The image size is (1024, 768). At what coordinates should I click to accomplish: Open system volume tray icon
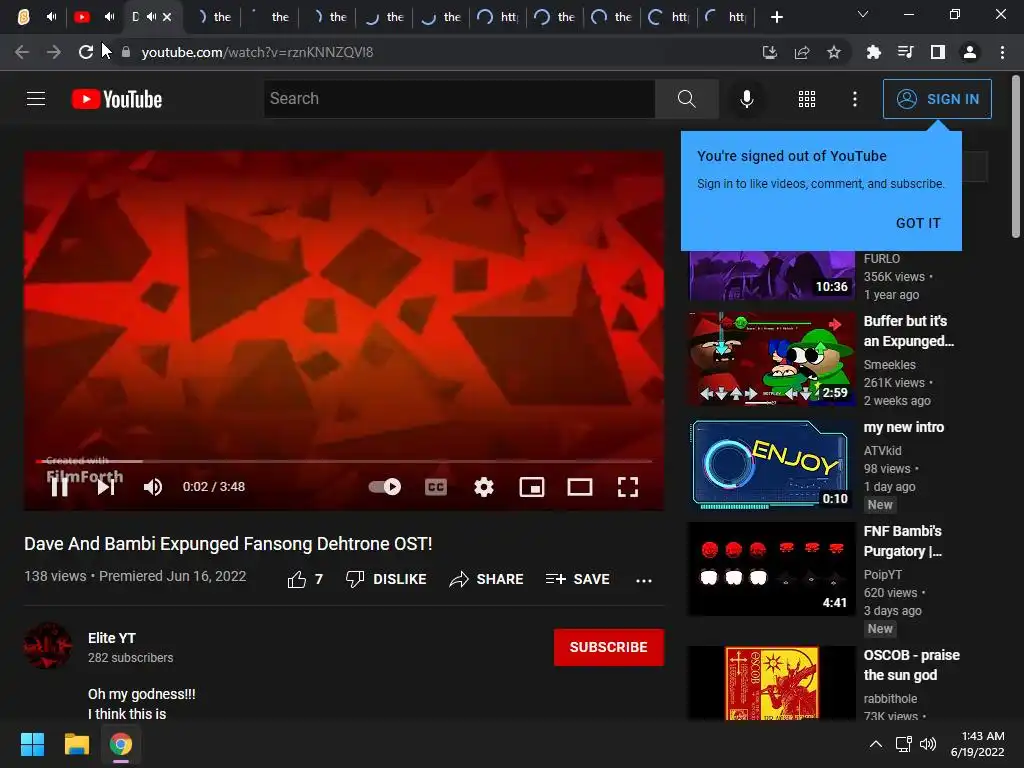tap(928, 744)
